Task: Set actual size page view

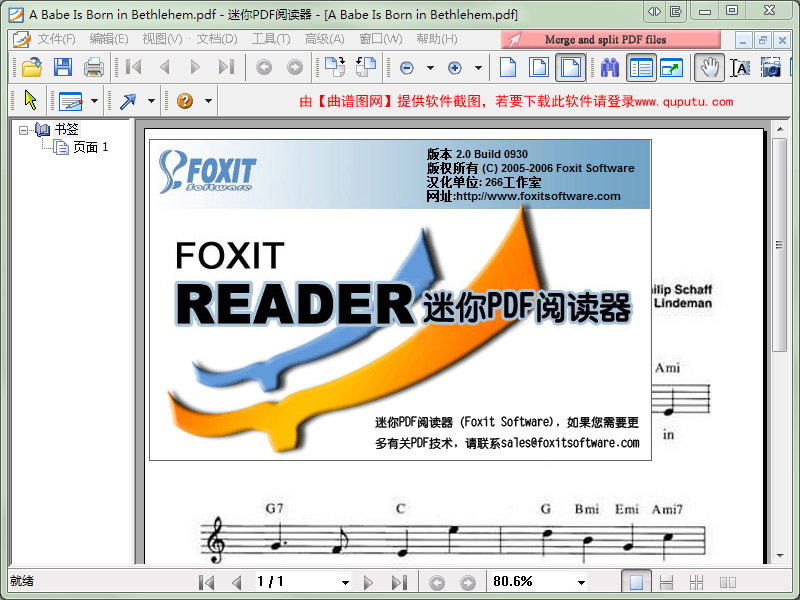Action: coord(508,67)
